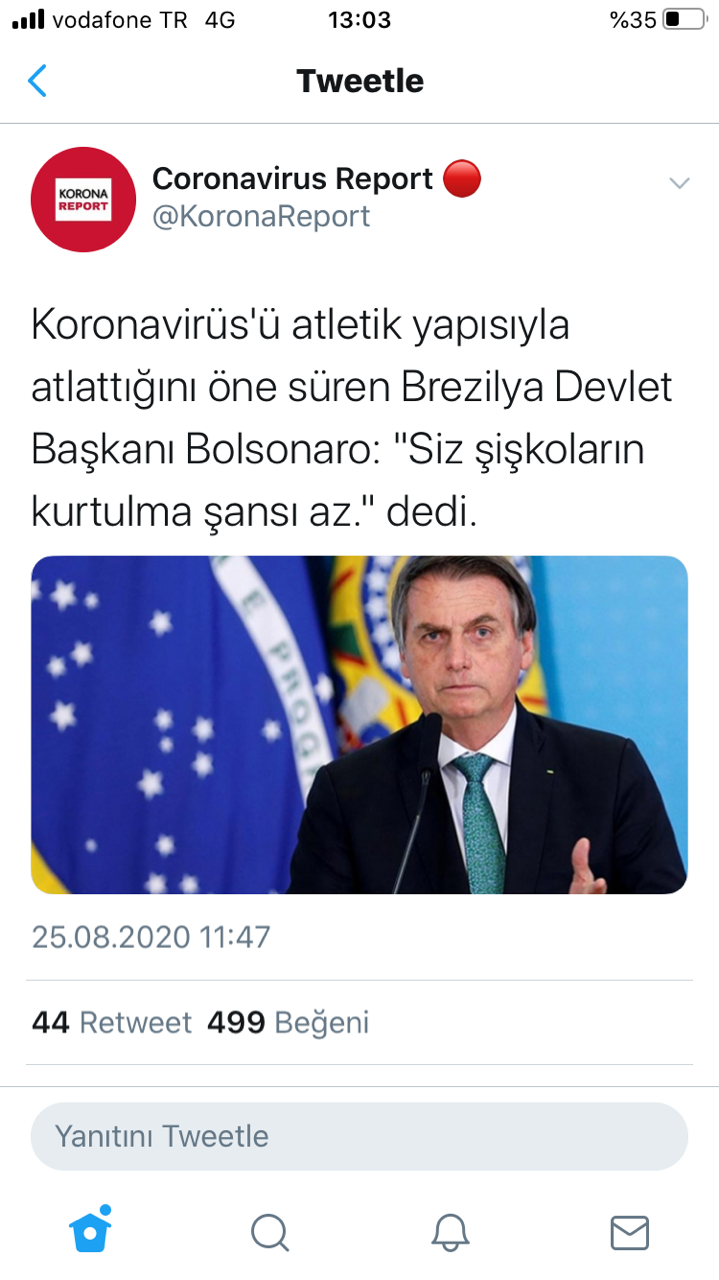Tap the @KoronaReport handle
Image resolution: width=719 pixels, height=1280 pixels.
(x=261, y=216)
